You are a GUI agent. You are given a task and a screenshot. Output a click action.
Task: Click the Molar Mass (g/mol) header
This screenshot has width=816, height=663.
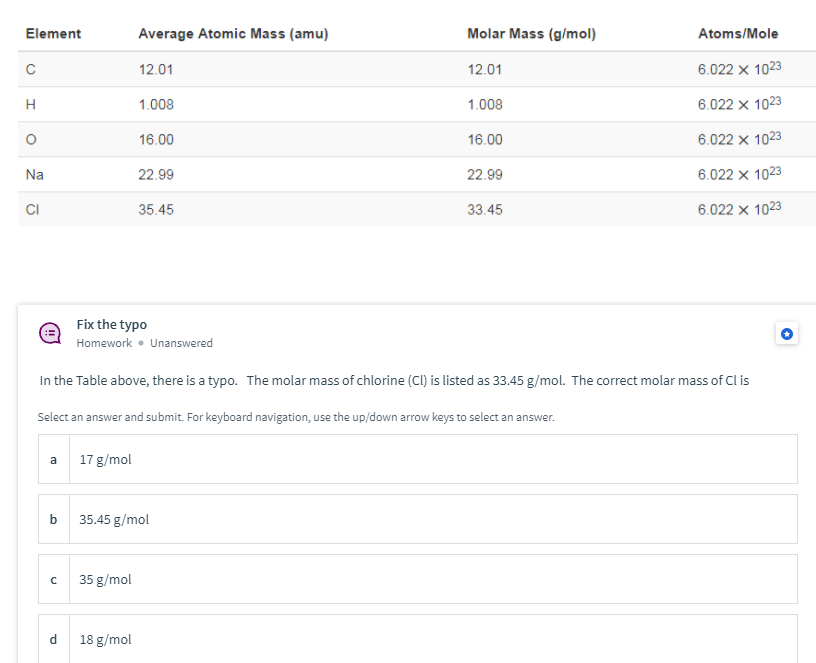(x=531, y=33)
